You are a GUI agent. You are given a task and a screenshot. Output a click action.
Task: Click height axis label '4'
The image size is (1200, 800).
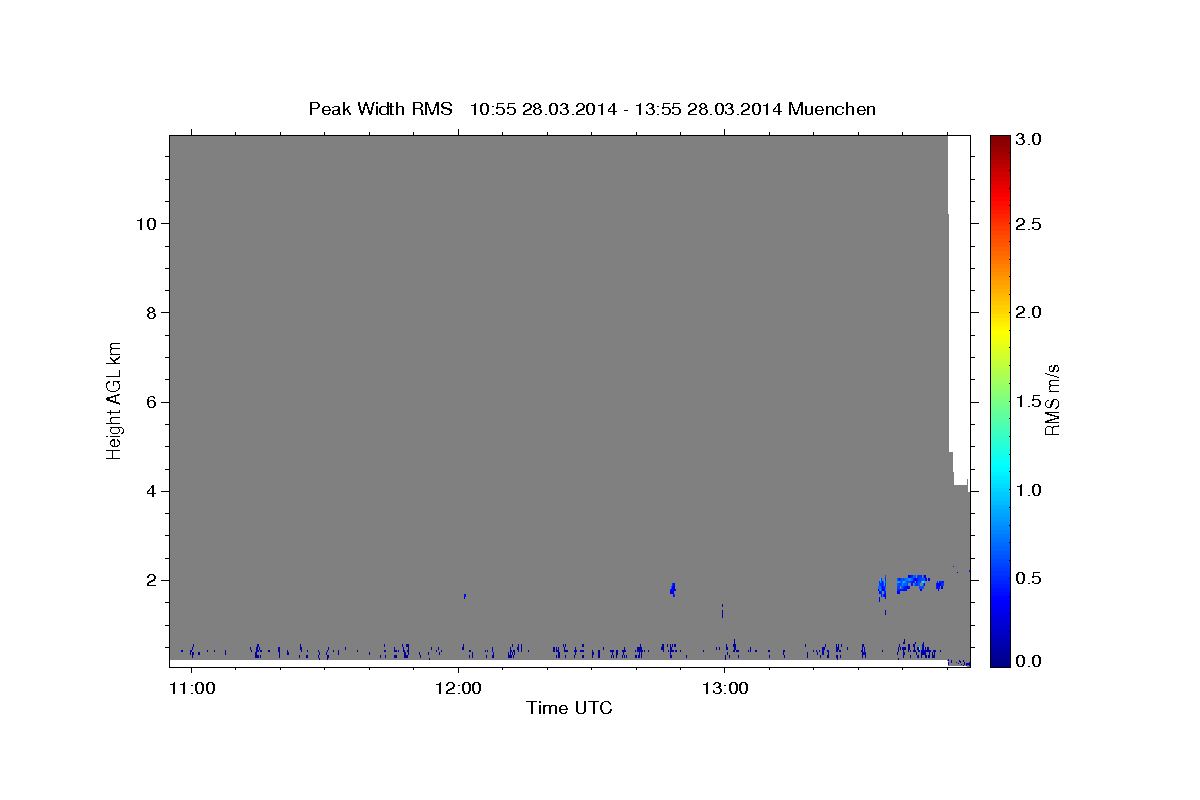click(149, 491)
